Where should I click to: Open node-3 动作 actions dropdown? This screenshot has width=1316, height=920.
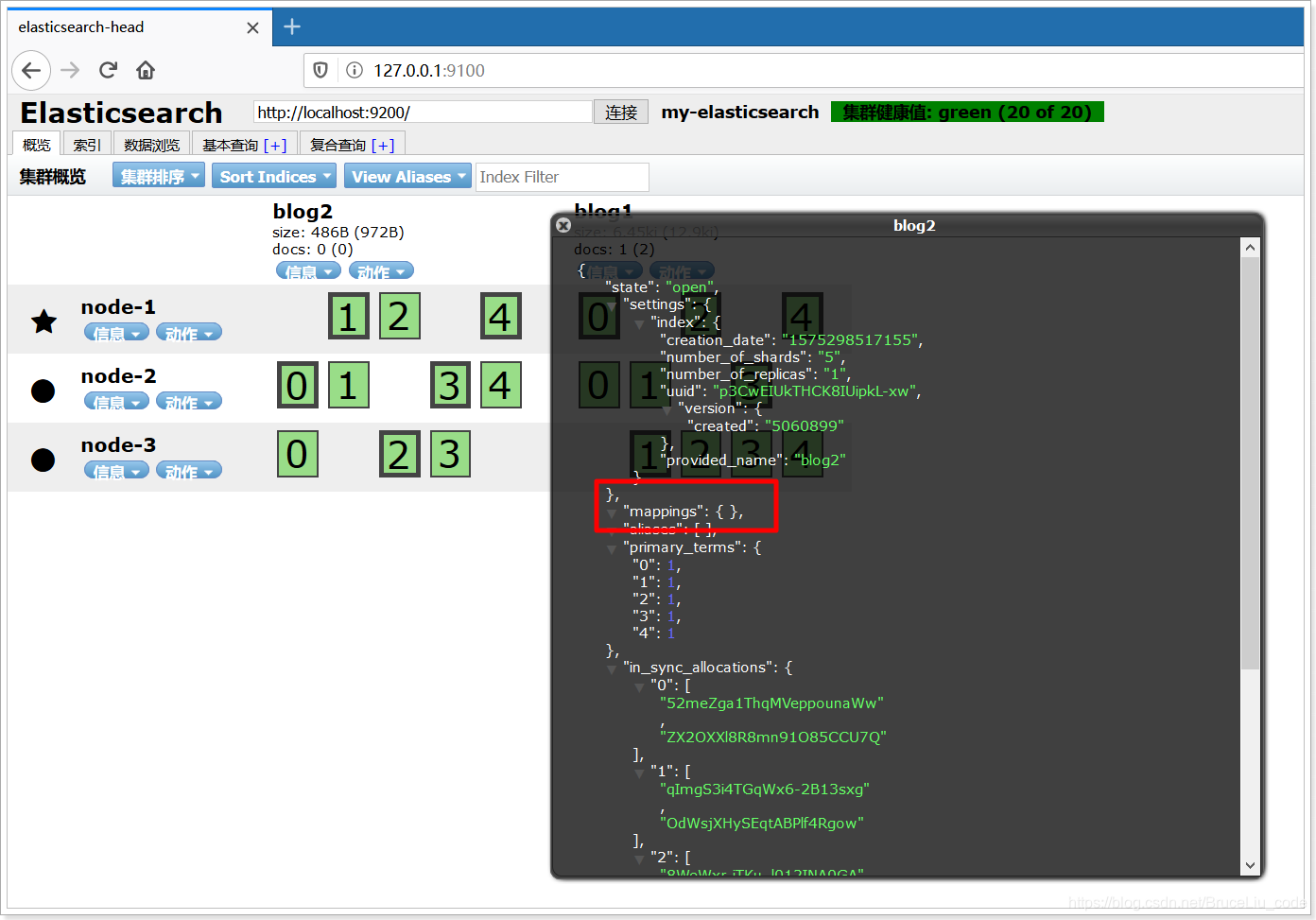coord(189,471)
